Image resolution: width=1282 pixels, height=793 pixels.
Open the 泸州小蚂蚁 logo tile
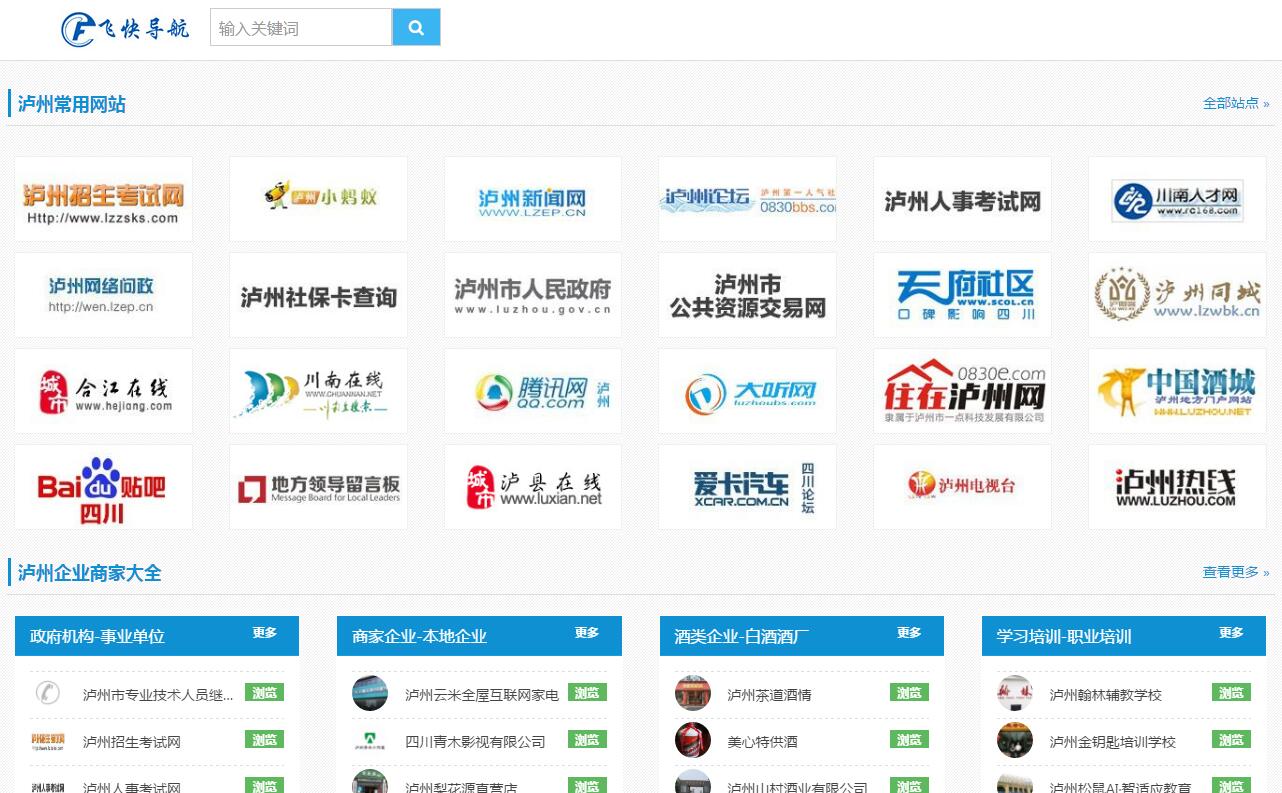(318, 199)
